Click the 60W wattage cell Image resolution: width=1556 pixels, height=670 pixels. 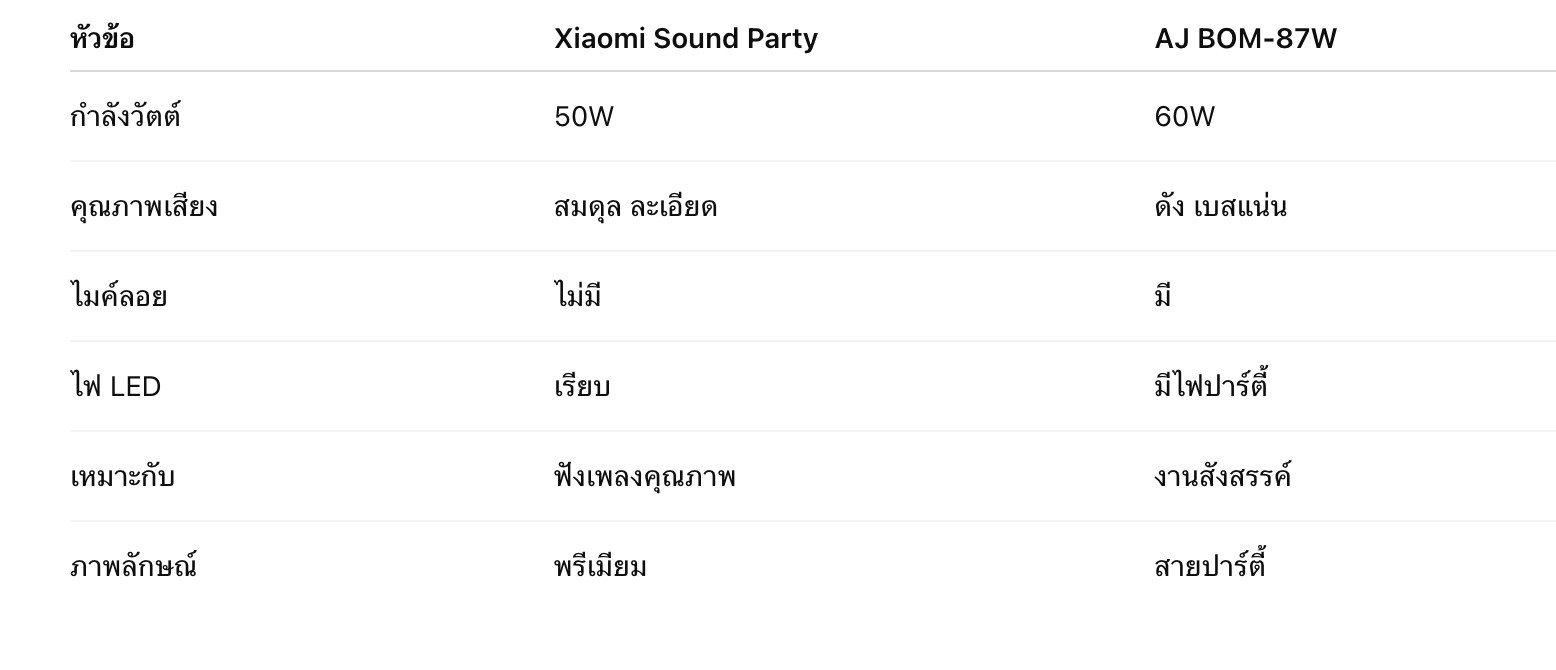pos(1184,117)
